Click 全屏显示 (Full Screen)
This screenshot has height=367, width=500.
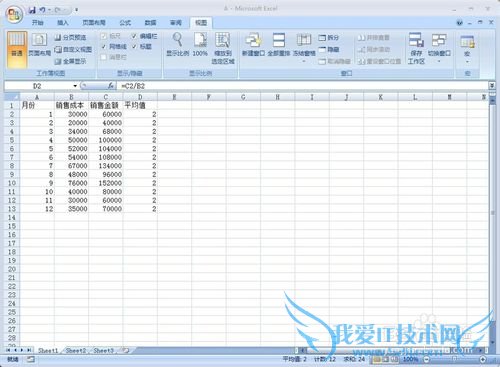(71, 61)
